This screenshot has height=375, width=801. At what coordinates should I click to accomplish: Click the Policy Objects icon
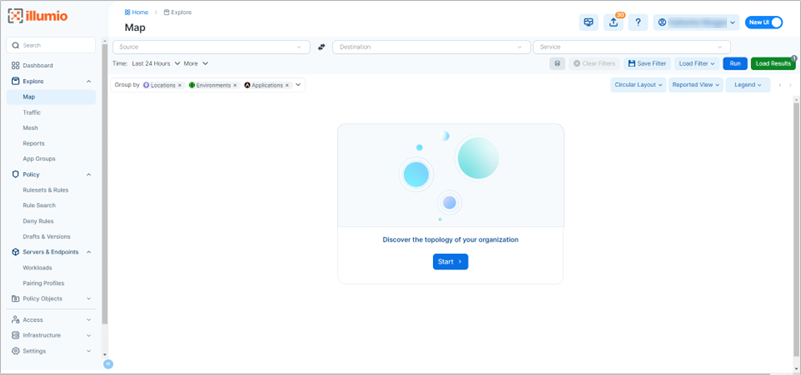coord(15,298)
